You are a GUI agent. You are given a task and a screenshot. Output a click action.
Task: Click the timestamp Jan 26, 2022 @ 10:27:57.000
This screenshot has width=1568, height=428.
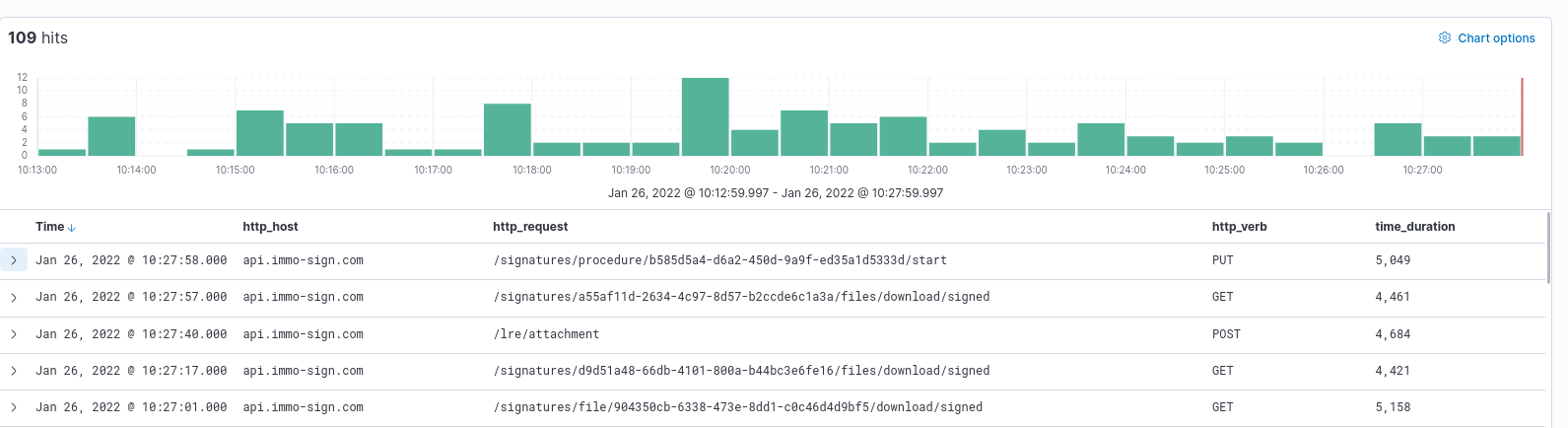pyautogui.click(x=131, y=297)
